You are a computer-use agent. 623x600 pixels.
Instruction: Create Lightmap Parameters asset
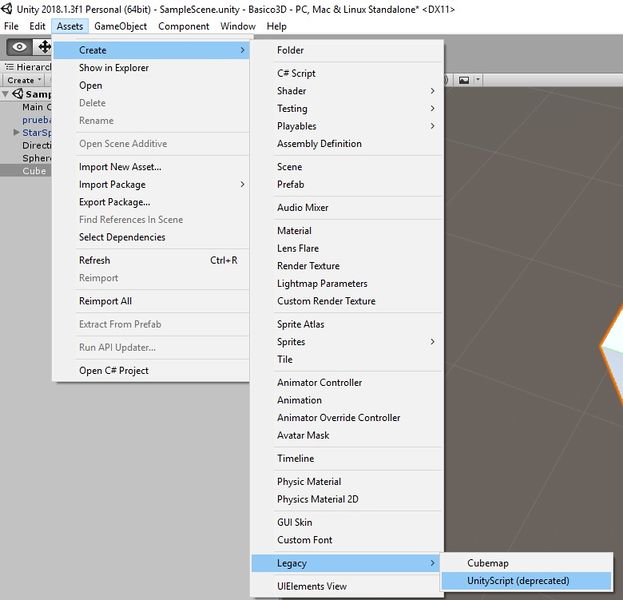(x=347, y=283)
